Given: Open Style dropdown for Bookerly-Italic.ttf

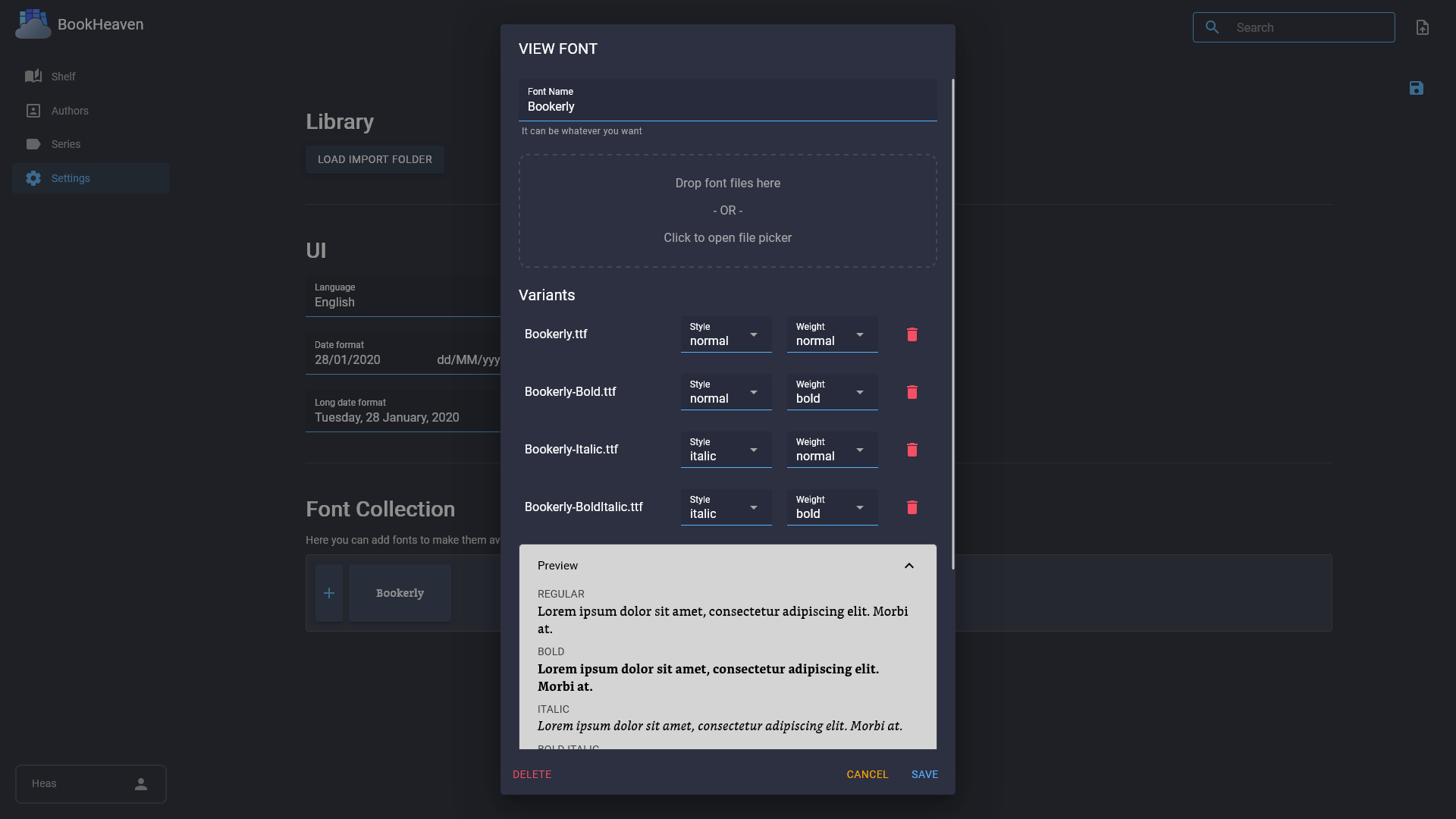Looking at the screenshot, I should tap(726, 450).
